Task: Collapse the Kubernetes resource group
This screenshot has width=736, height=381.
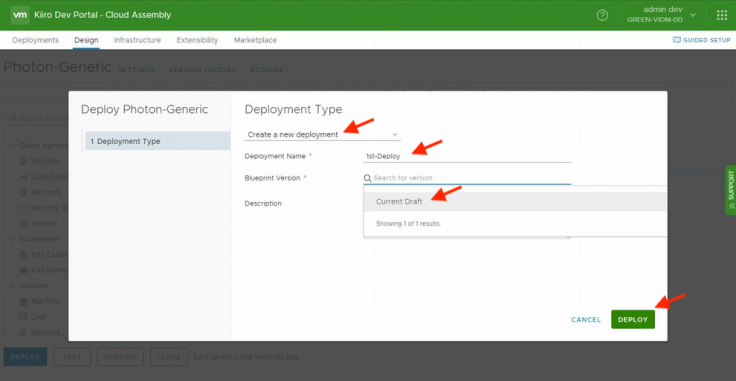Action: [x=12, y=239]
